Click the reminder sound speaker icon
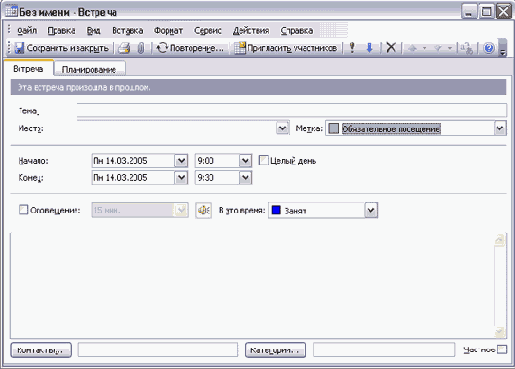Image resolution: width=515 pixels, height=369 pixels. pyautogui.click(x=204, y=210)
